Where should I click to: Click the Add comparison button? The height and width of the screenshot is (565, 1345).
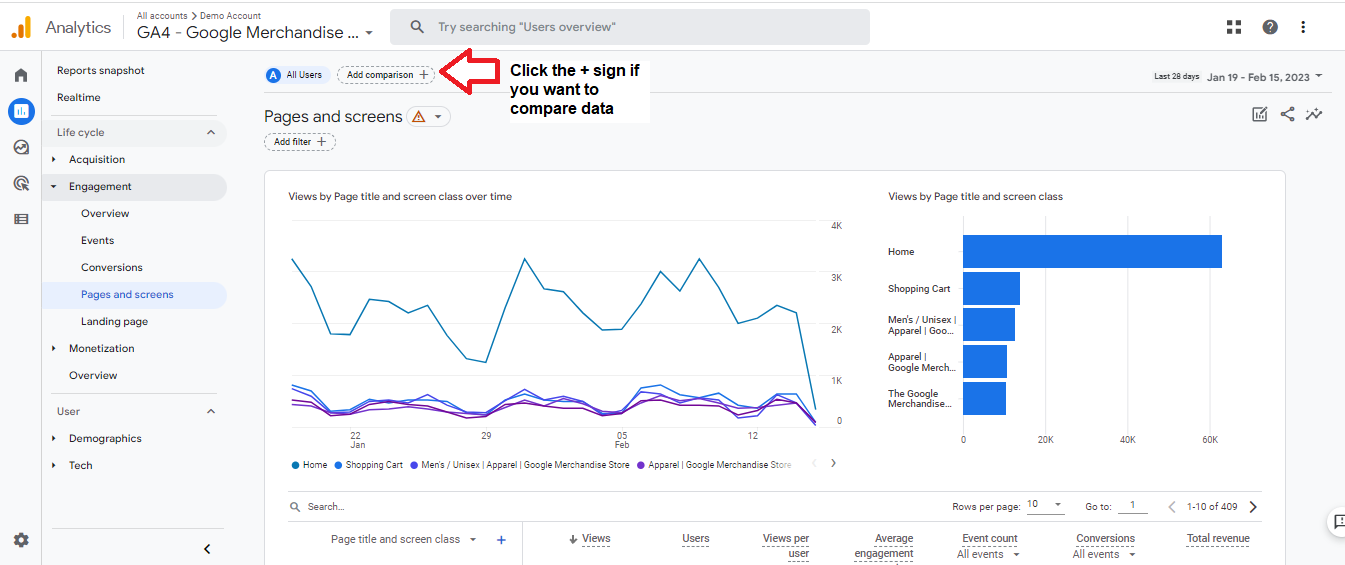[387, 75]
